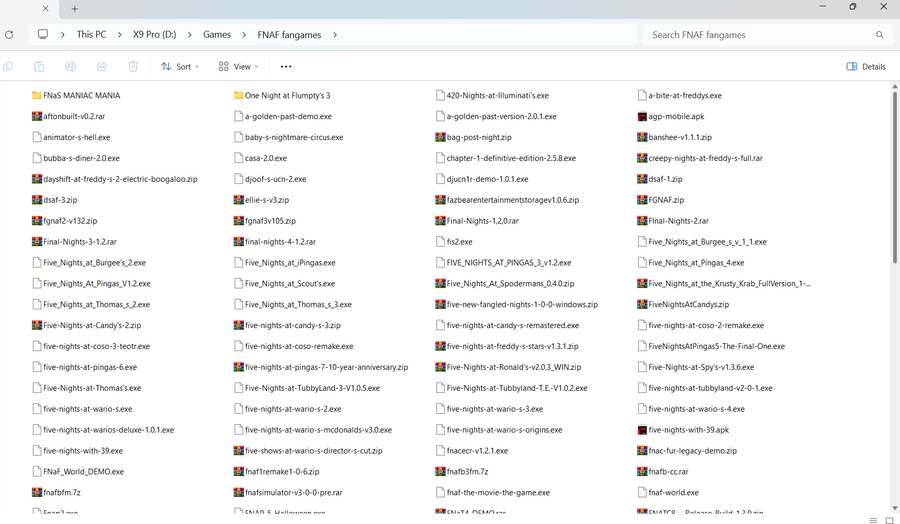Select five-nights-at-pingas-7-10-year-anniversary.zip

click(321, 367)
